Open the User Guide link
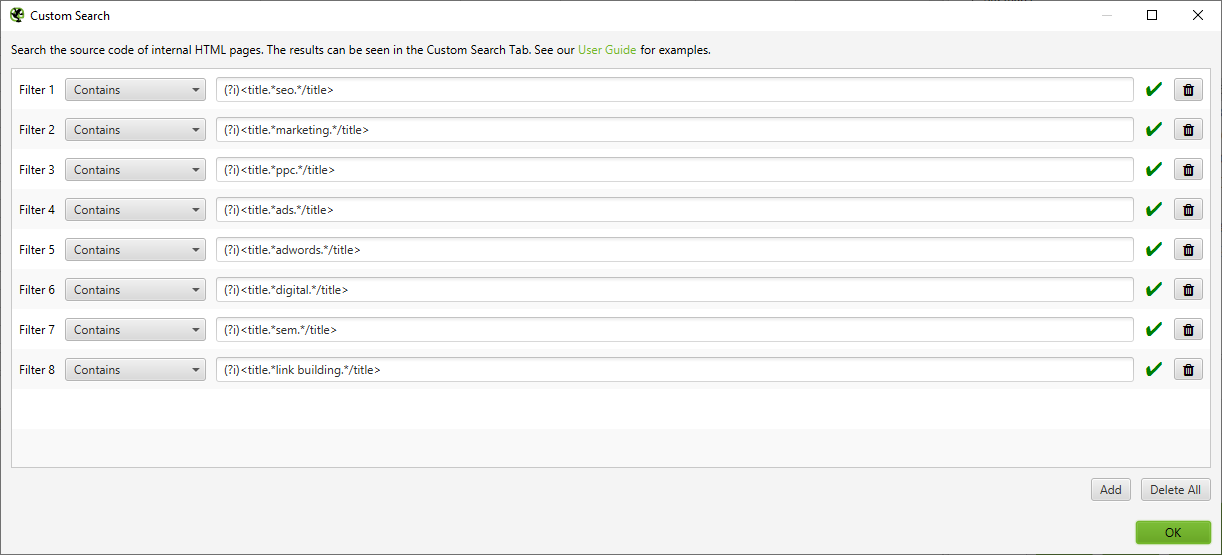The height and width of the screenshot is (555, 1222). (607, 50)
